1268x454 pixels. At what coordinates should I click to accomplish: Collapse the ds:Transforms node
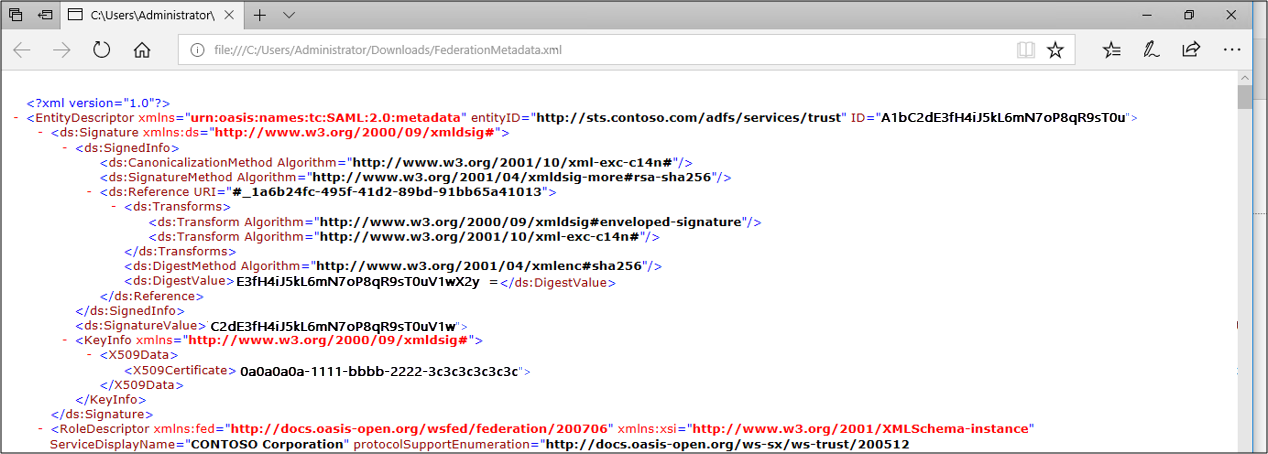point(114,207)
